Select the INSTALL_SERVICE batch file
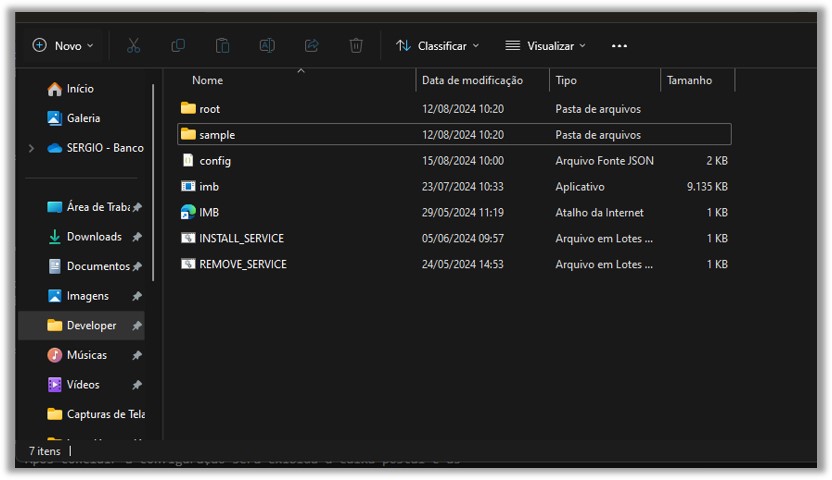Image resolution: width=832 pixels, height=480 pixels. pyautogui.click(x=241, y=239)
